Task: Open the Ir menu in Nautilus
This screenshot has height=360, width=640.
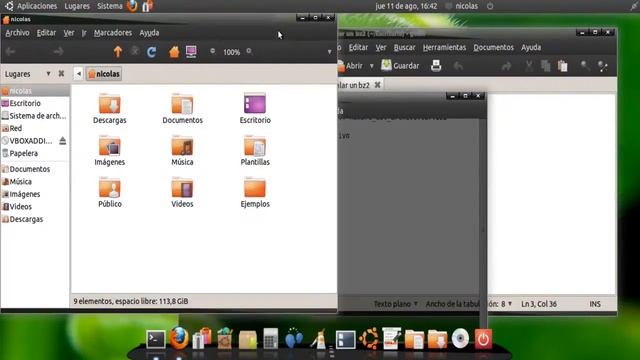Action: click(x=84, y=33)
